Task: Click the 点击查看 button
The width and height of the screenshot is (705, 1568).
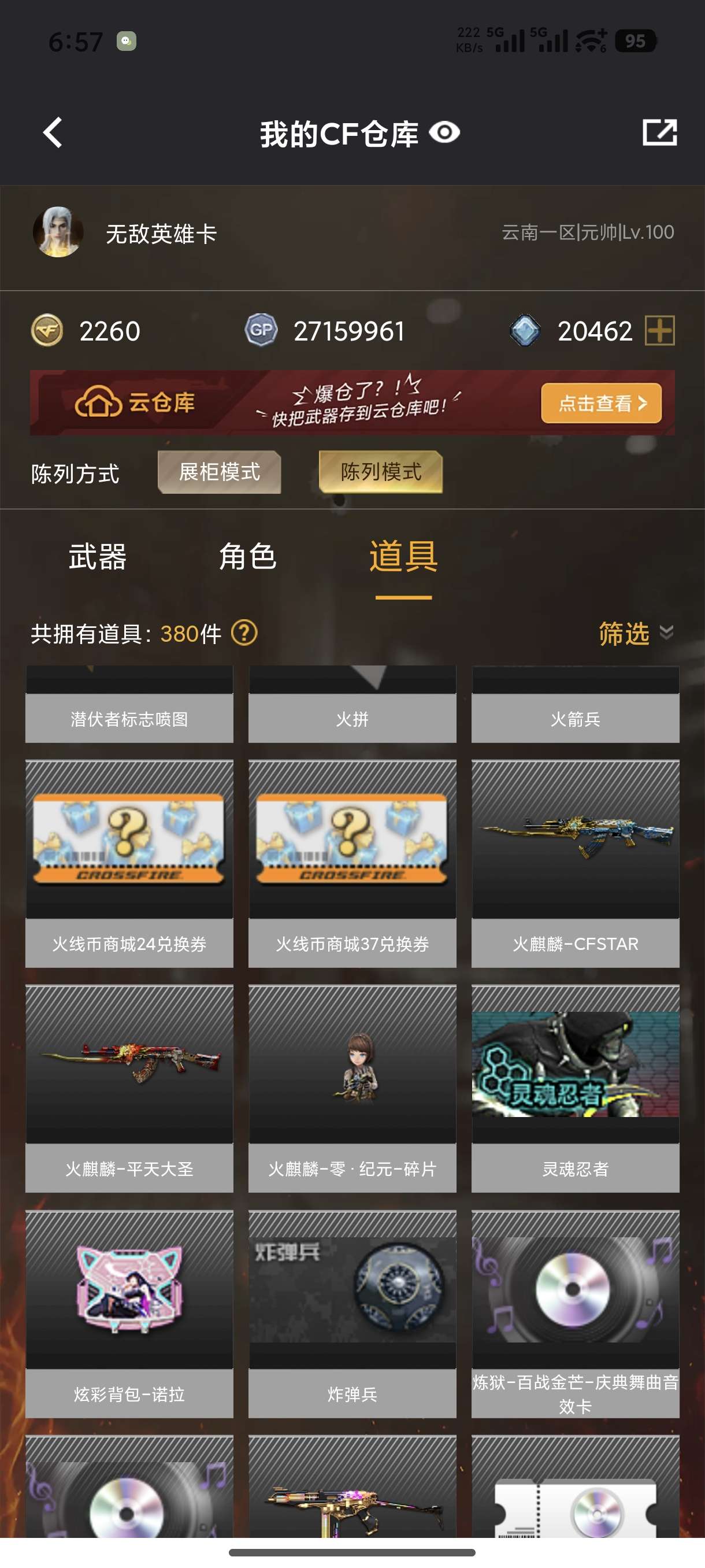Action: tap(601, 403)
